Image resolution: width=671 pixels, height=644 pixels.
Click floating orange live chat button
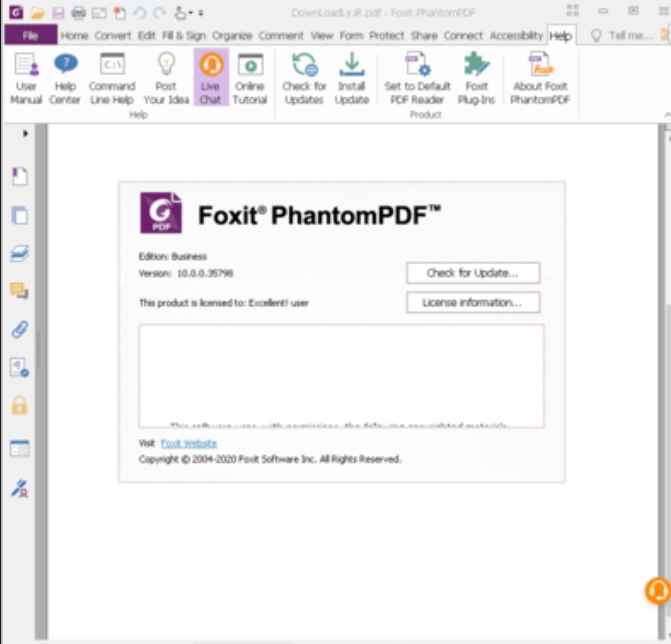[x=658, y=591]
